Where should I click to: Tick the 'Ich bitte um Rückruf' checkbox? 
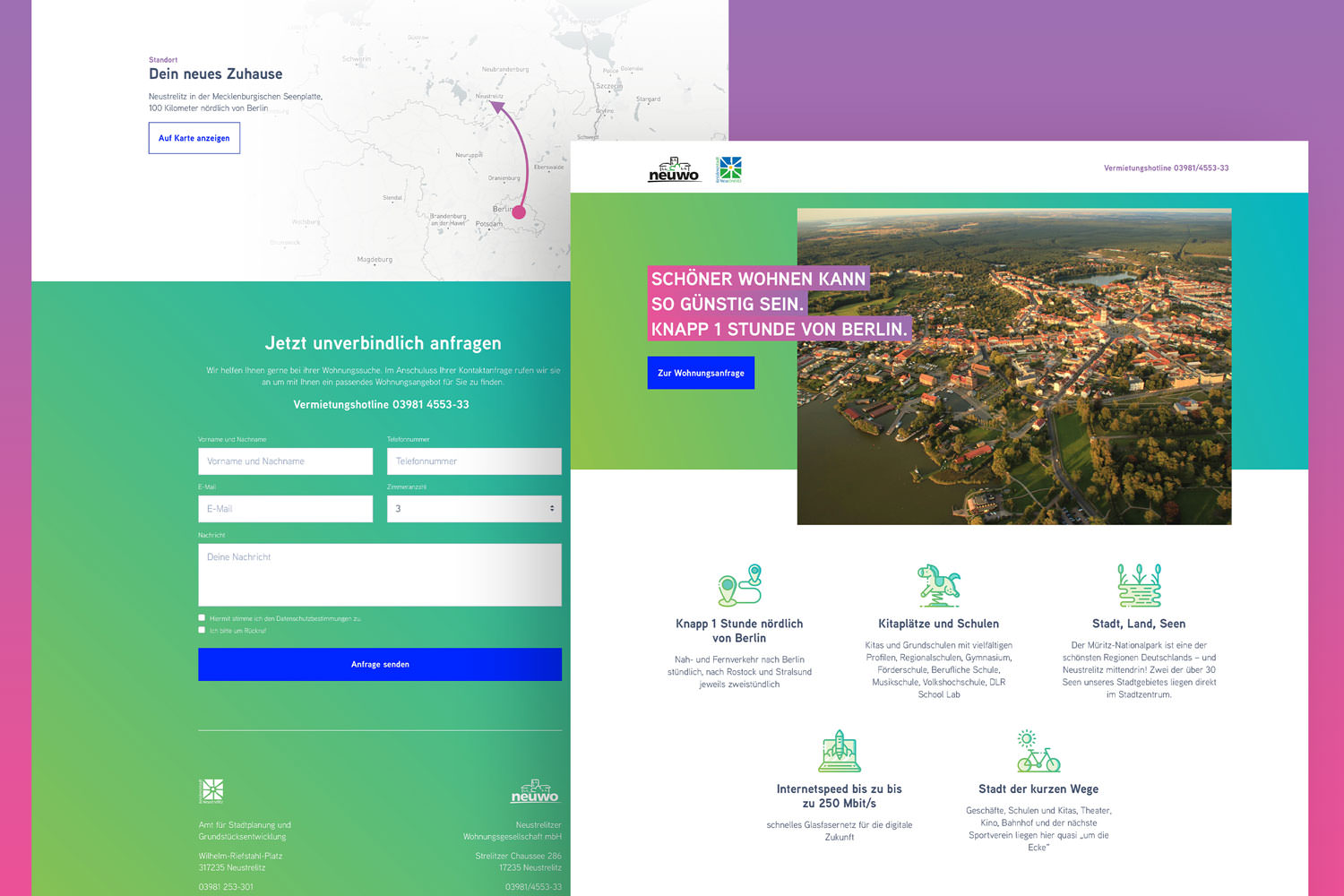(202, 630)
